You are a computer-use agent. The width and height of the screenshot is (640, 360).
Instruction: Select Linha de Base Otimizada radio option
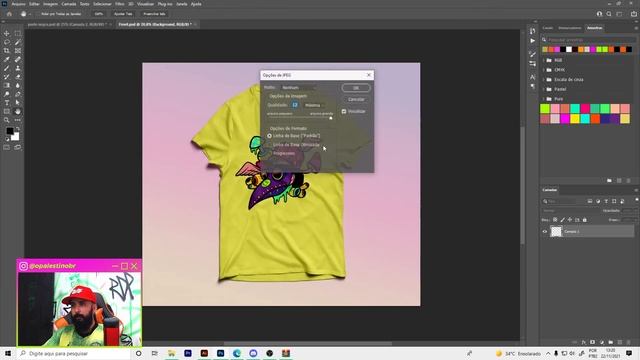[269, 144]
